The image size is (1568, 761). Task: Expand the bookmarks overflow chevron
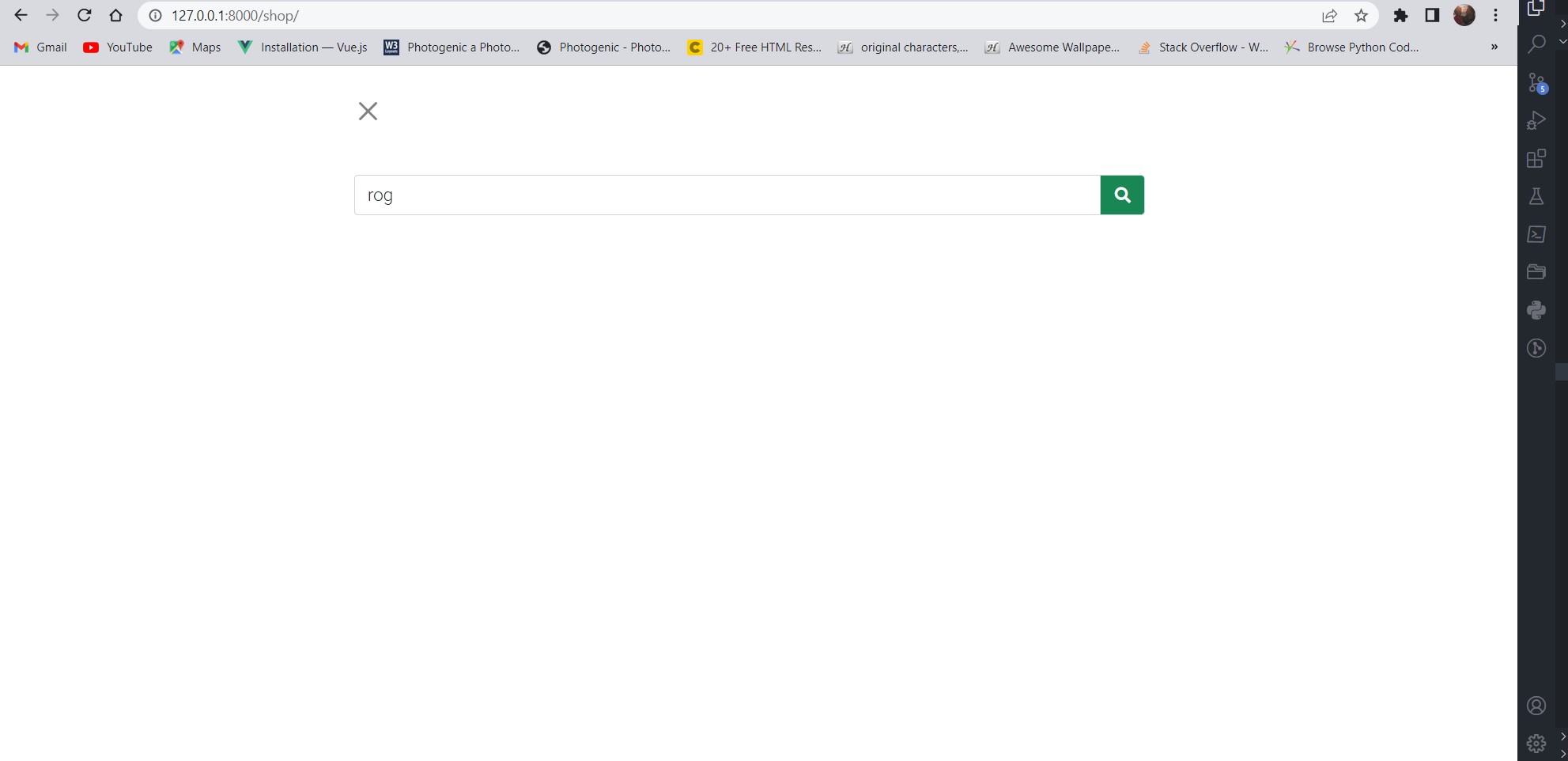(x=1494, y=47)
